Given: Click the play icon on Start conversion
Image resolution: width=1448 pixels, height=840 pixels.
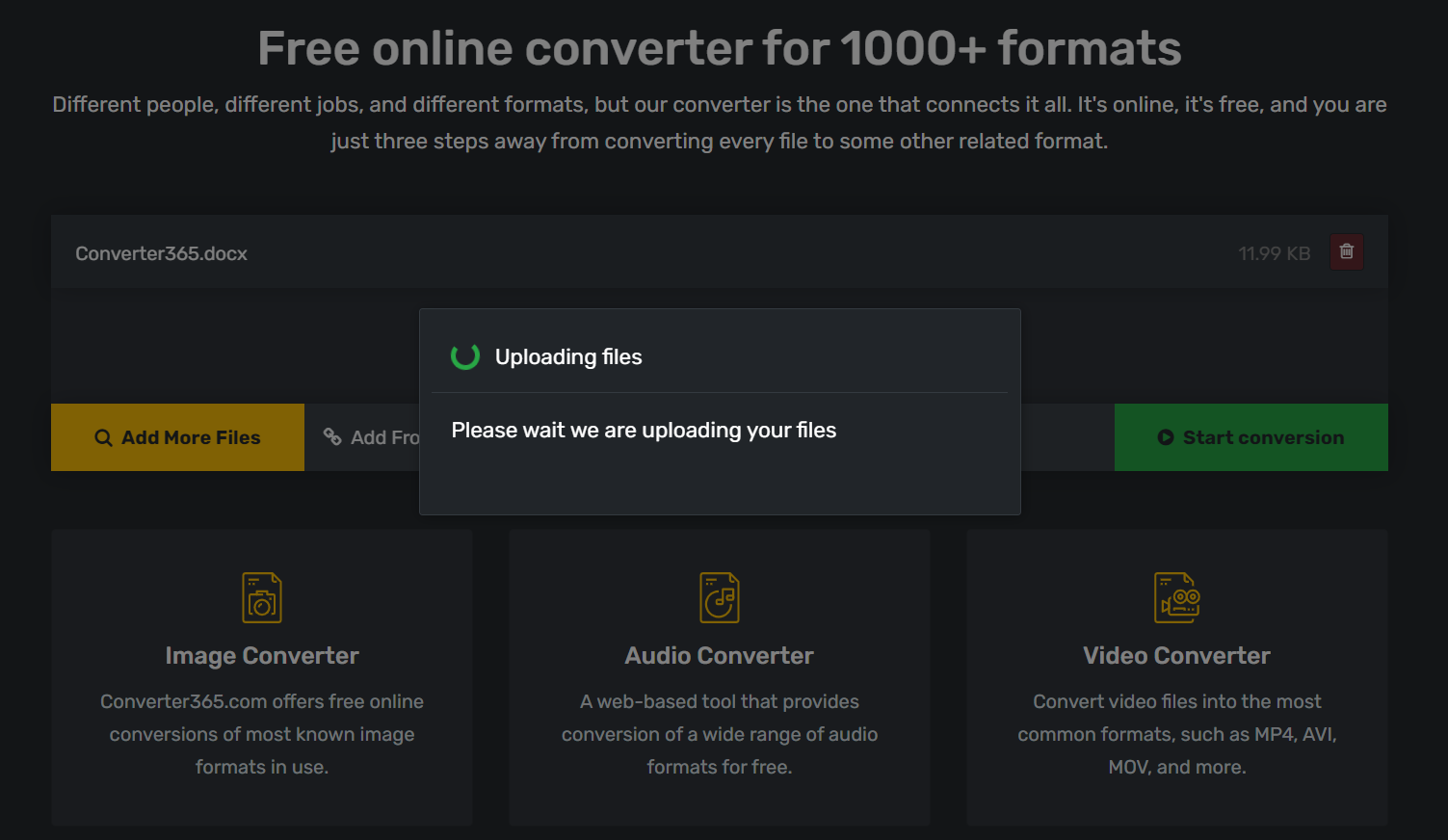Looking at the screenshot, I should [x=1165, y=437].
